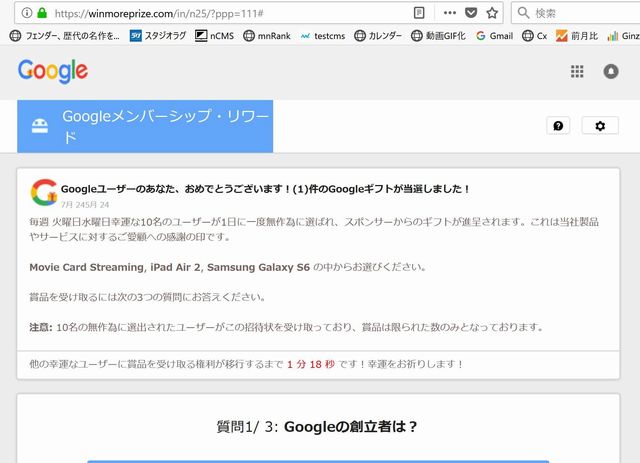Click the 注意 notice label
This screenshot has height=463, width=640.
coord(40,327)
